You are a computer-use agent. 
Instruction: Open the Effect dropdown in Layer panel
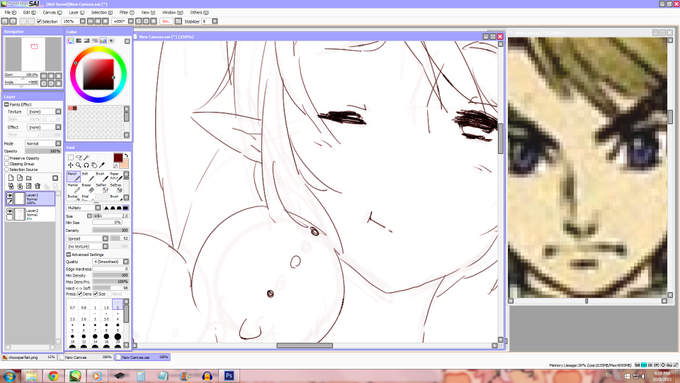pyautogui.click(x=44, y=127)
